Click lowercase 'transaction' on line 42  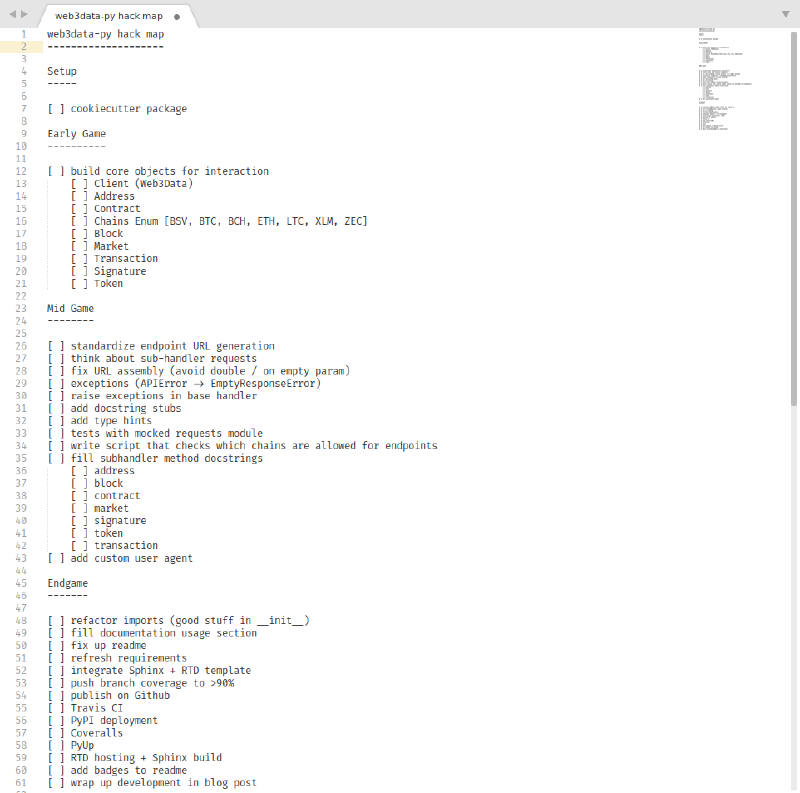click(126, 546)
